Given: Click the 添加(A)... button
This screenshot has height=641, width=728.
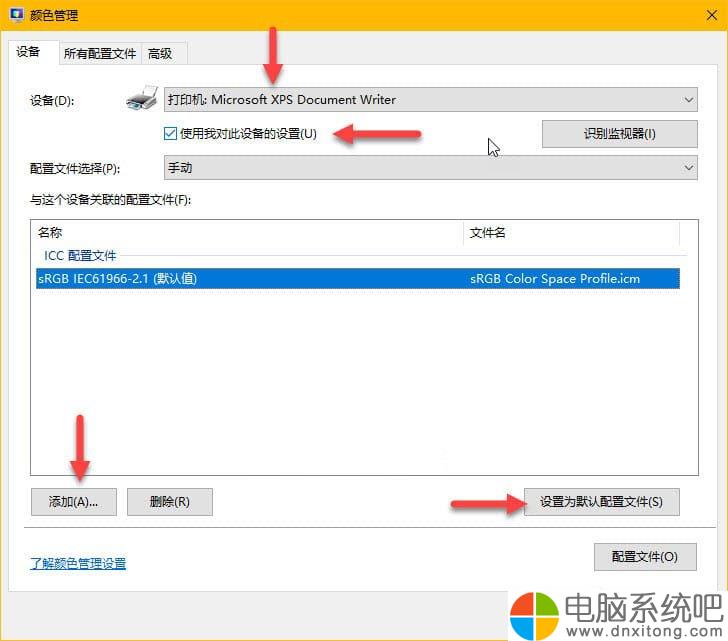Looking at the screenshot, I should click(x=74, y=502).
